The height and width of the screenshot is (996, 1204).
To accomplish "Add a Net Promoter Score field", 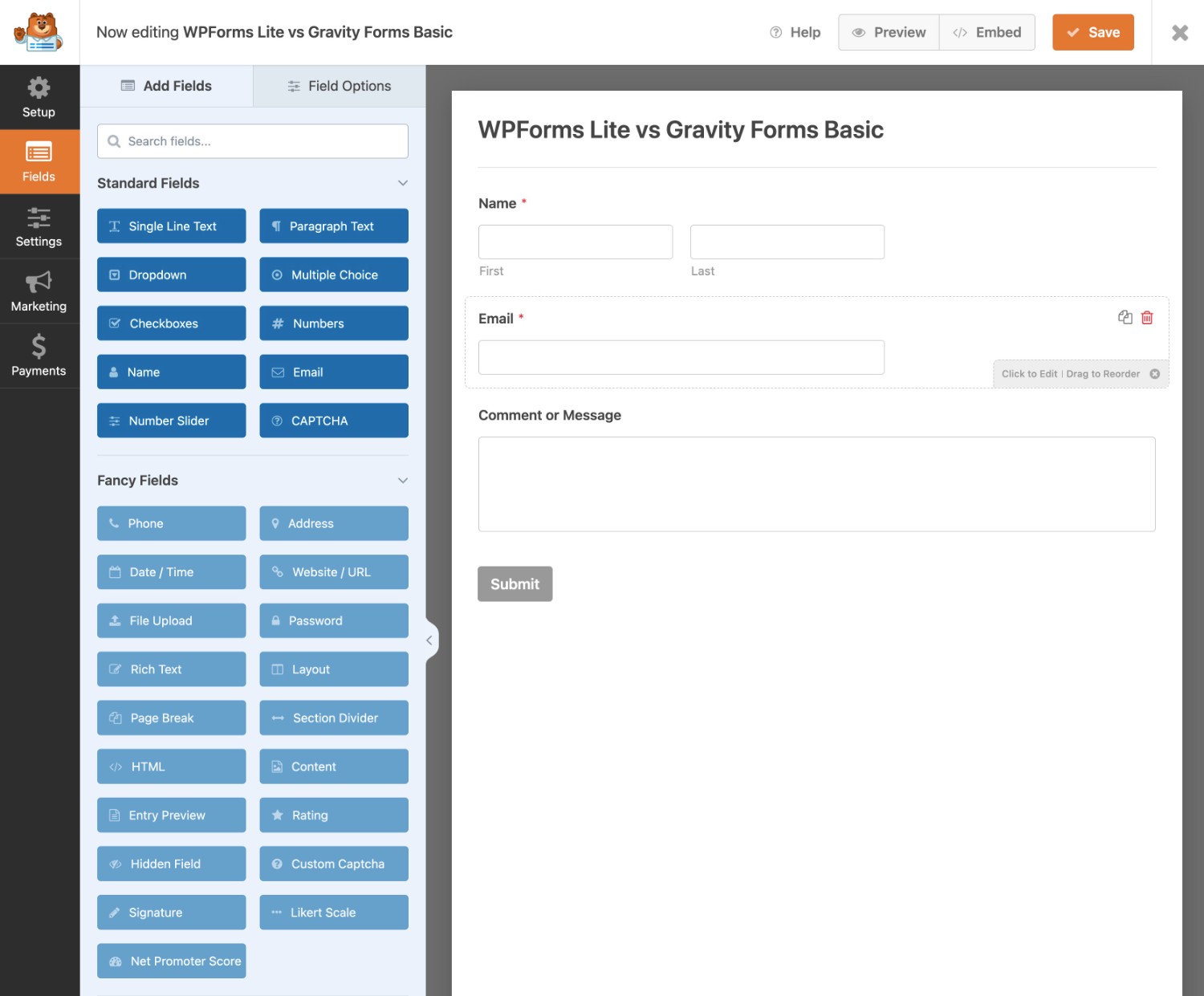I will click(x=172, y=961).
